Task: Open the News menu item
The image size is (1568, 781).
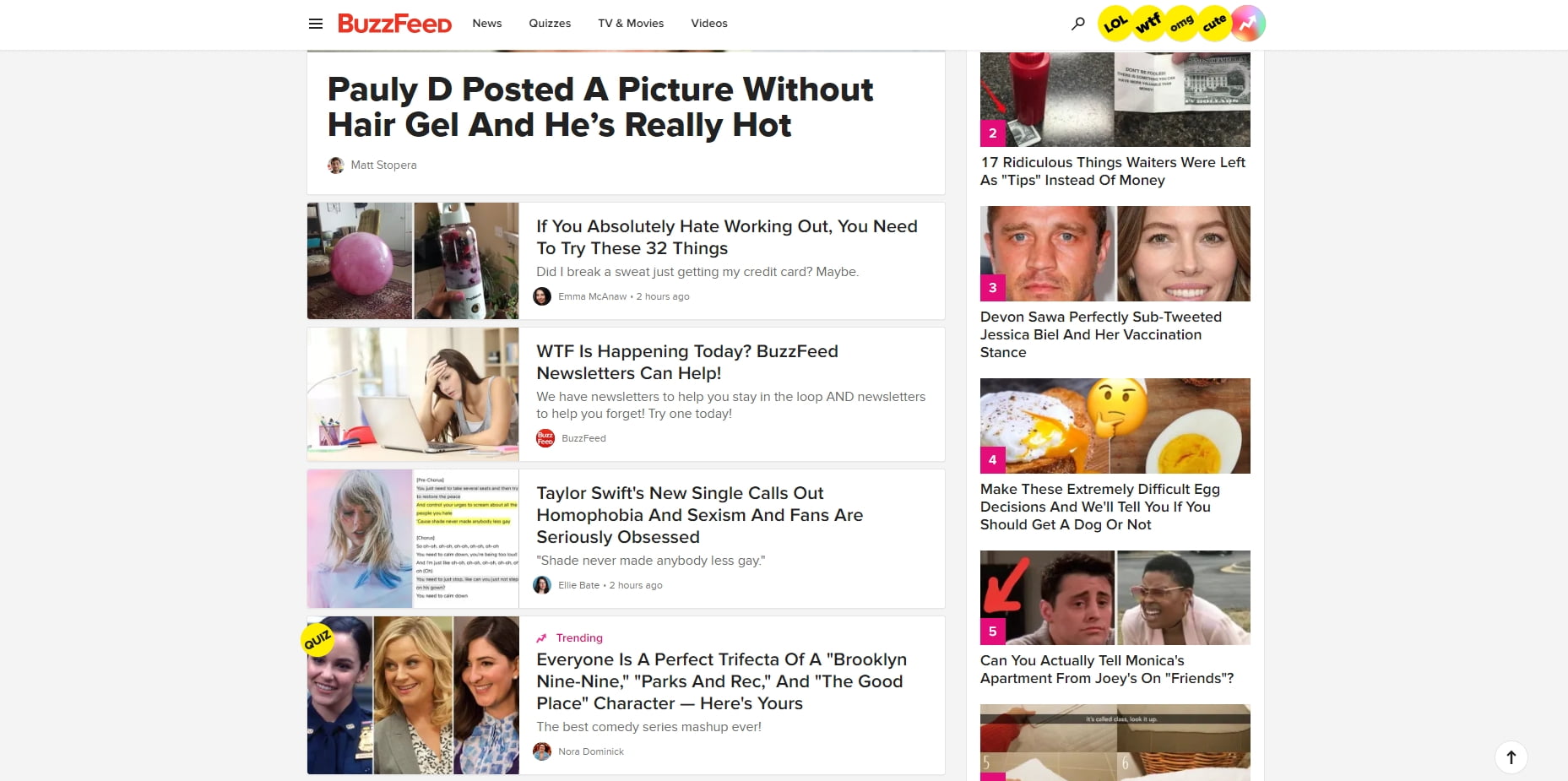Action: (487, 24)
